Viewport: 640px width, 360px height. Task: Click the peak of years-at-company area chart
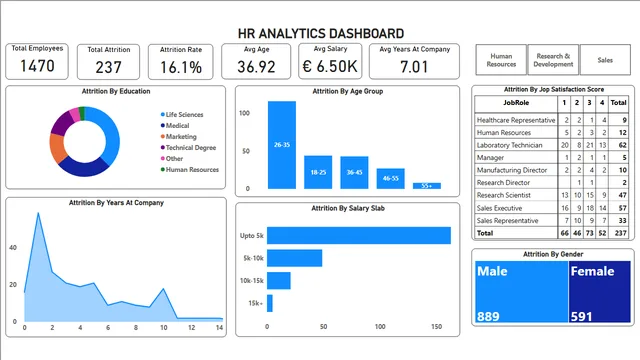(x=38, y=213)
